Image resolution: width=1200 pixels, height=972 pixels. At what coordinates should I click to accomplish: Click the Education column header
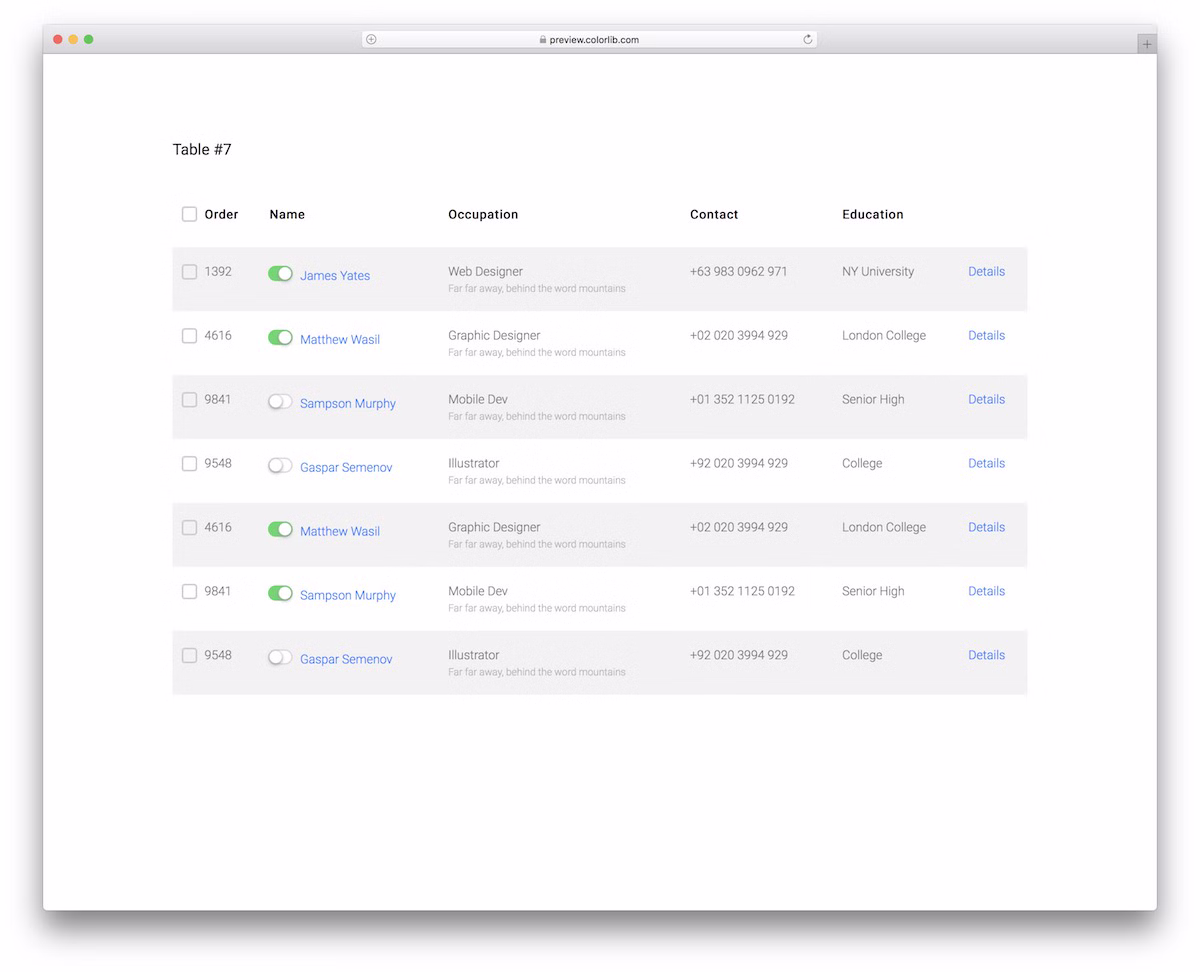[872, 215]
